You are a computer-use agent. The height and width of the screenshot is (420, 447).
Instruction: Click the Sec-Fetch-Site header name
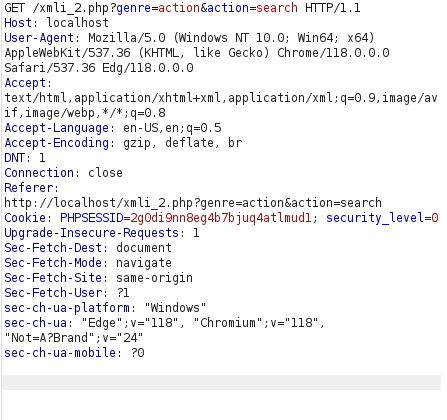click(x=53, y=278)
